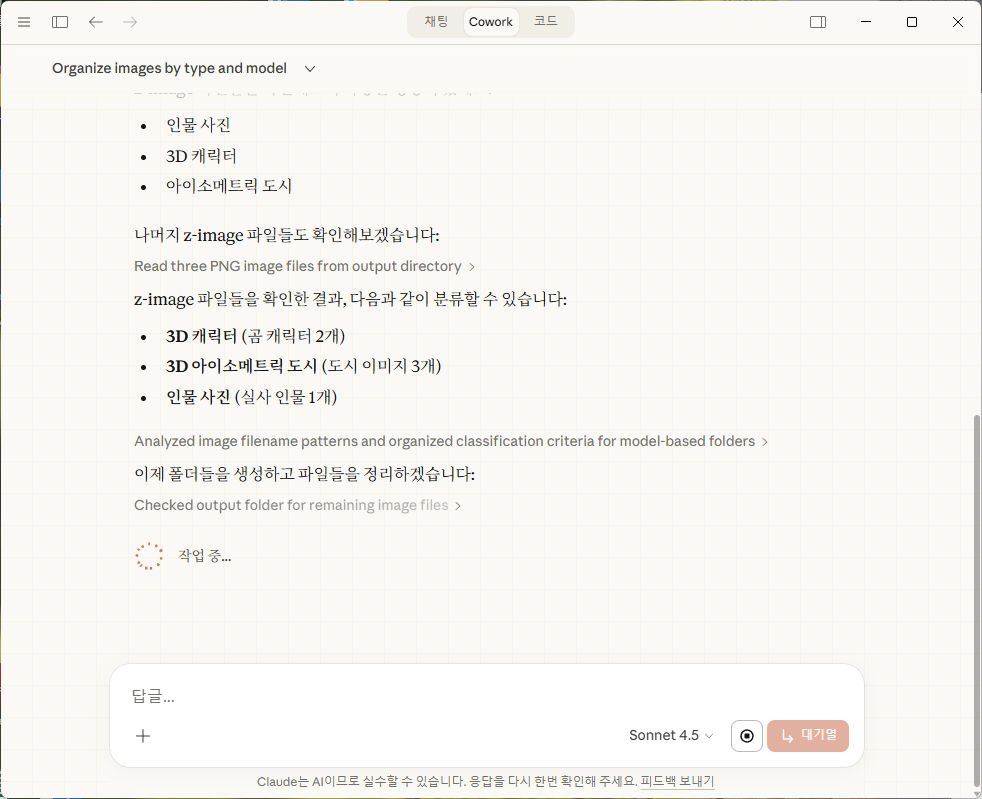Click the vertical scrollbar thumb
Screen dimensions: 982x799
[x=975, y=600]
